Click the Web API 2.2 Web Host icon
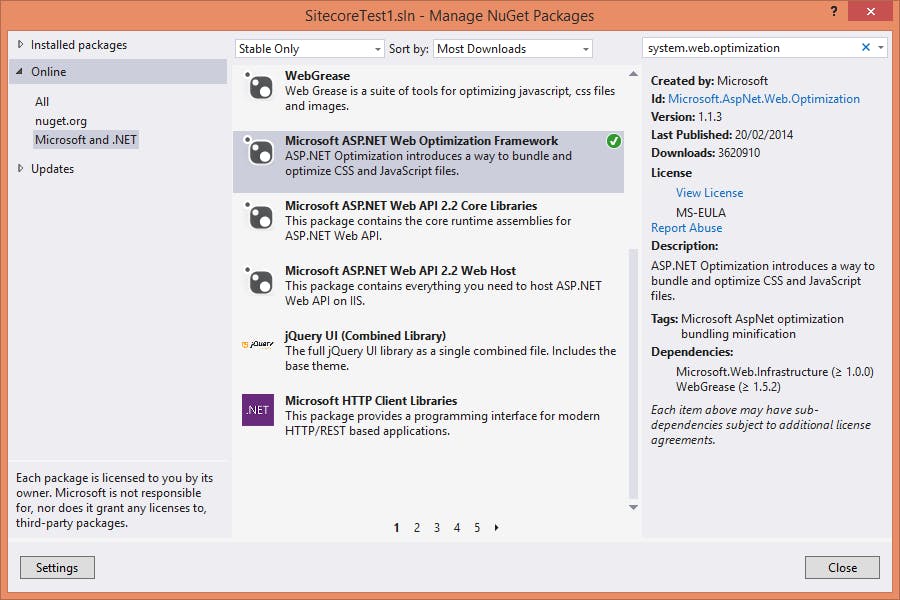This screenshot has height=600, width=900. point(259,281)
